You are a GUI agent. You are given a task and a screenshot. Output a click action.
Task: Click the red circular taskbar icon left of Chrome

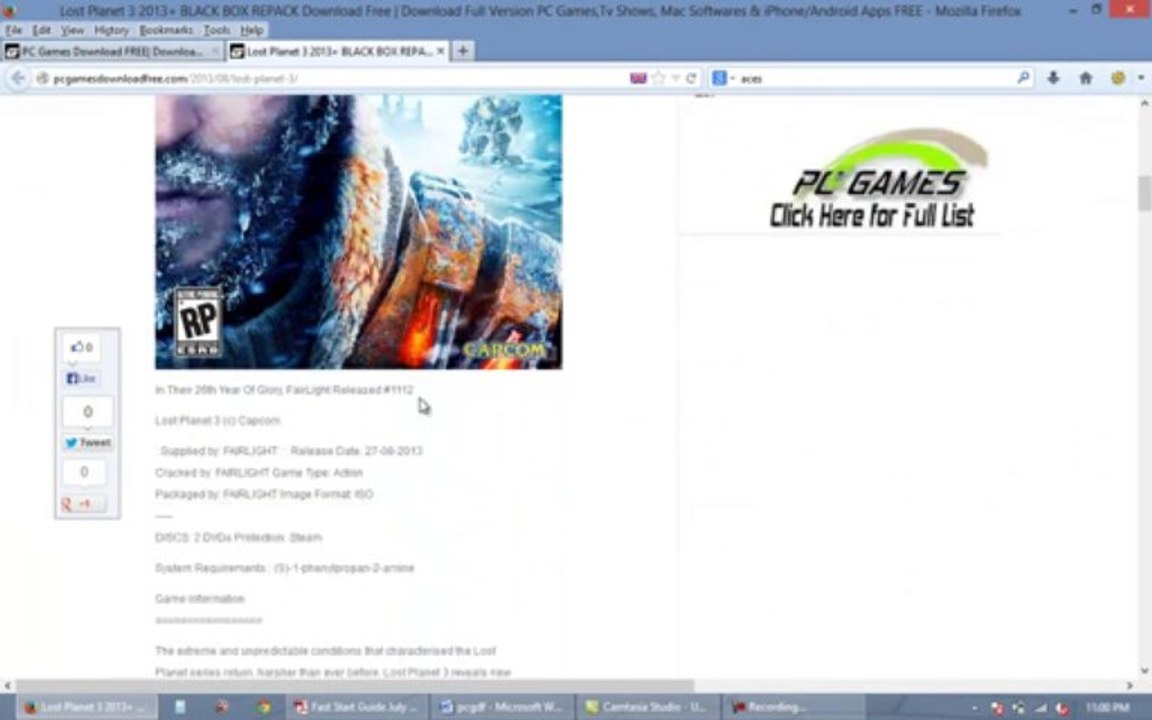point(222,707)
